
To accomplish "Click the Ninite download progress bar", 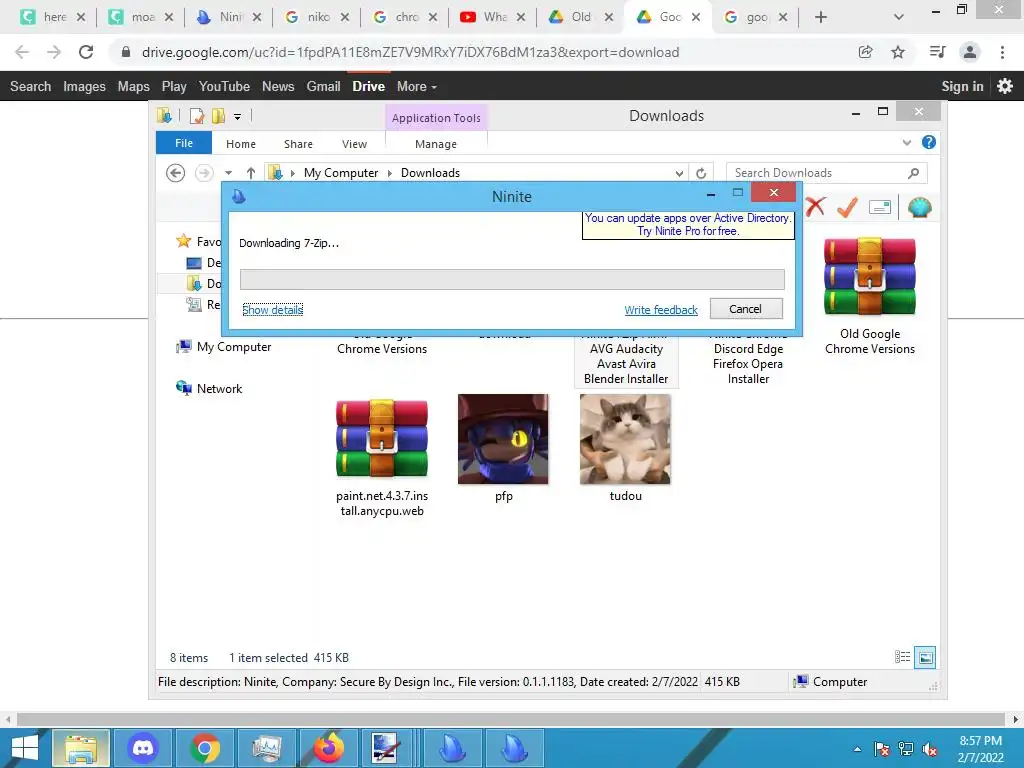I will [x=512, y=280].
